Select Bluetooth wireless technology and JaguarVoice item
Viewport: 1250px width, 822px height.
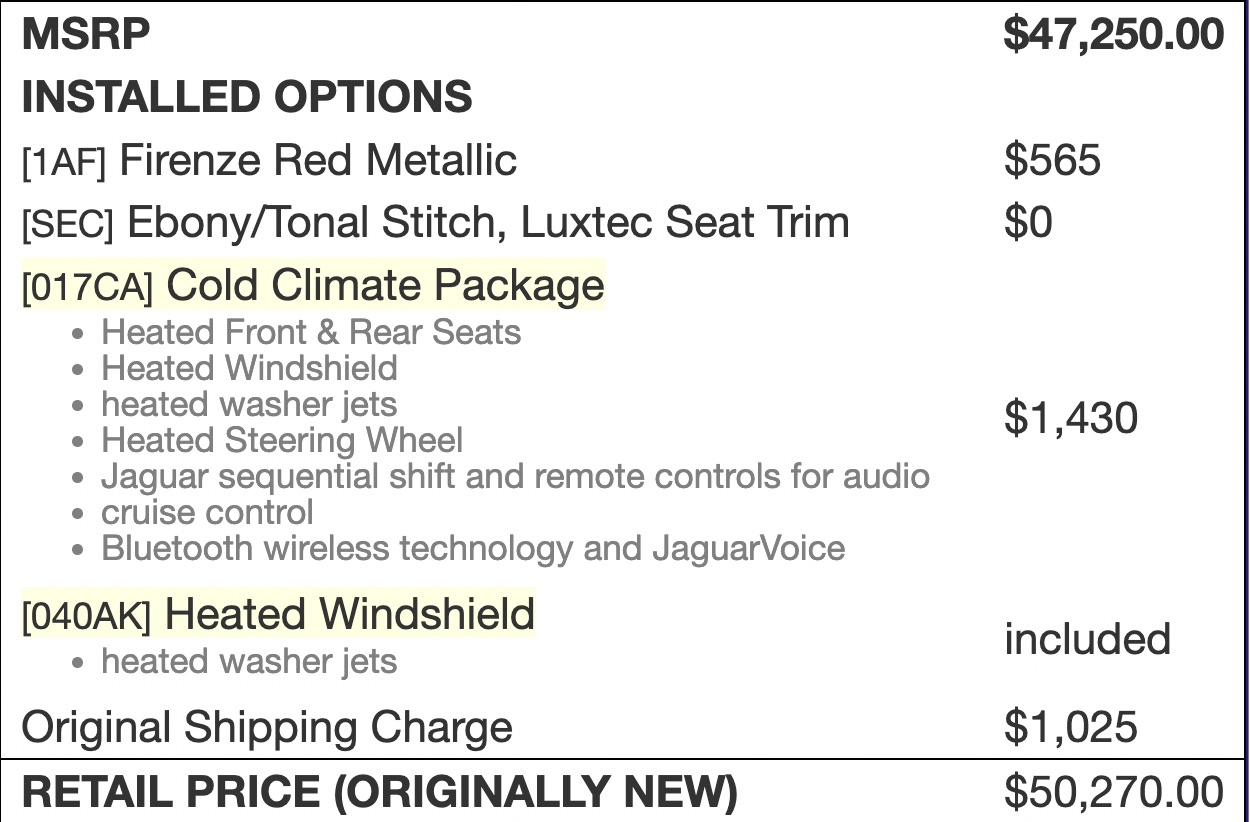pos(473,548)
